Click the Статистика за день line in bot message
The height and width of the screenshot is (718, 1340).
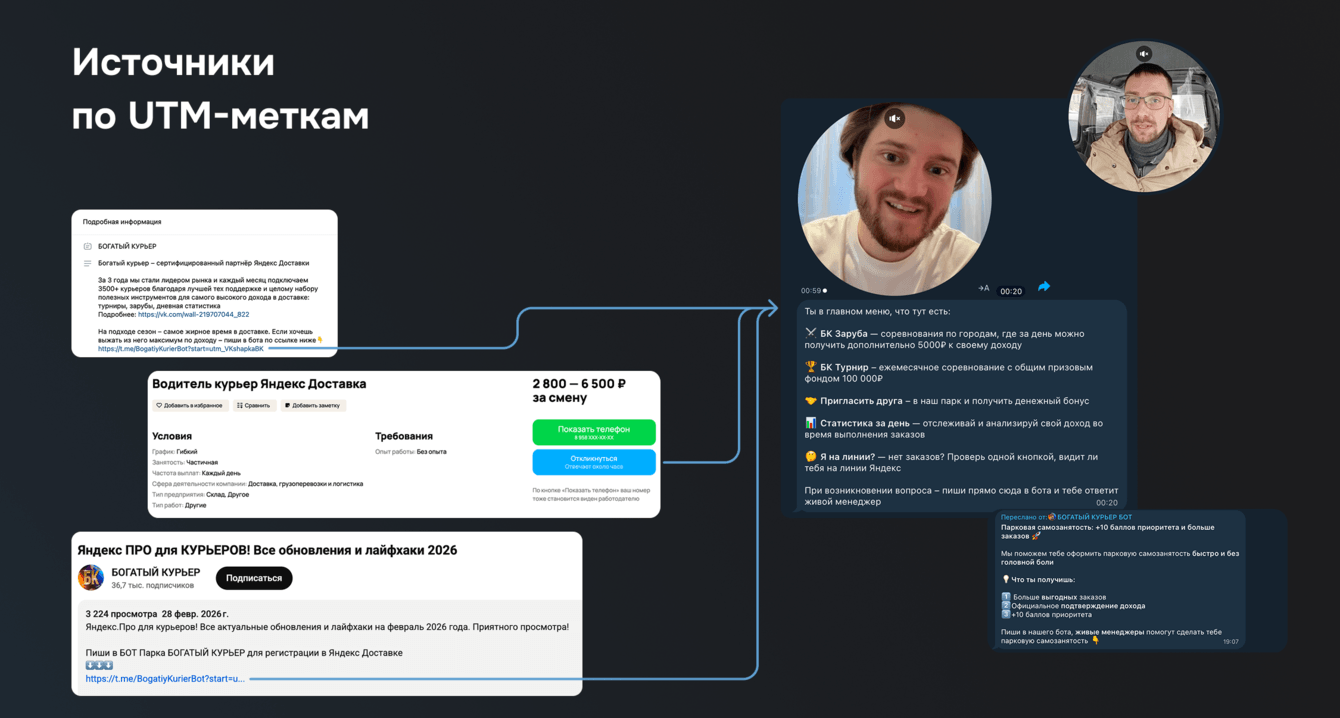[954, 429]
